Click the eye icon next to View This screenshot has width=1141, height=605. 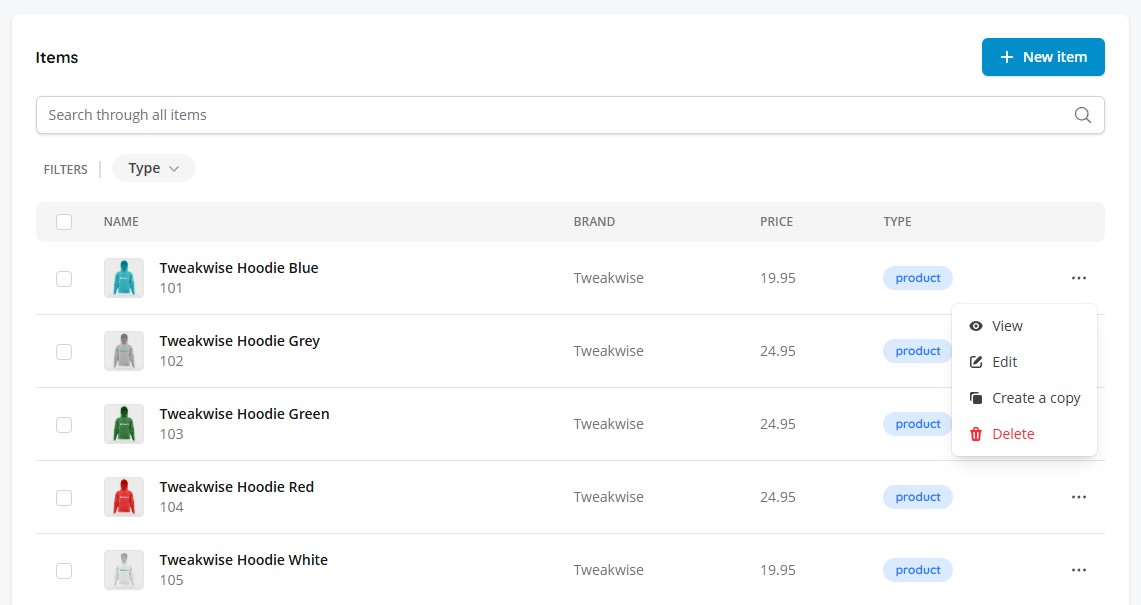[976, 326]
